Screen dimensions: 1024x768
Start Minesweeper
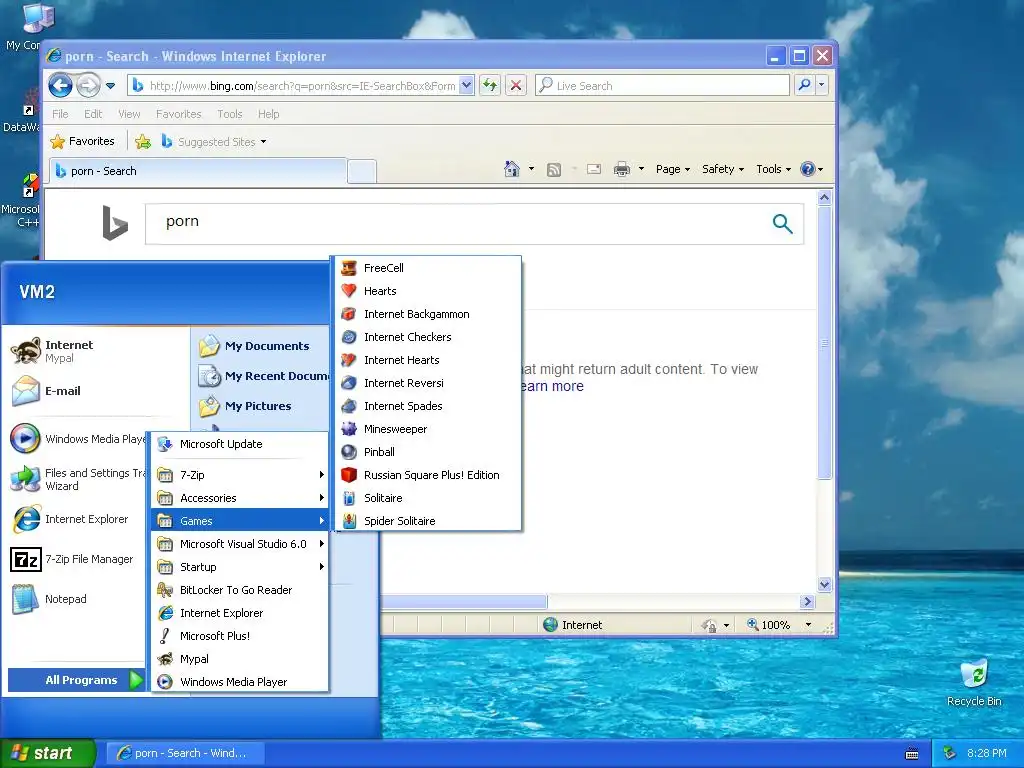[x=428, y=429]
